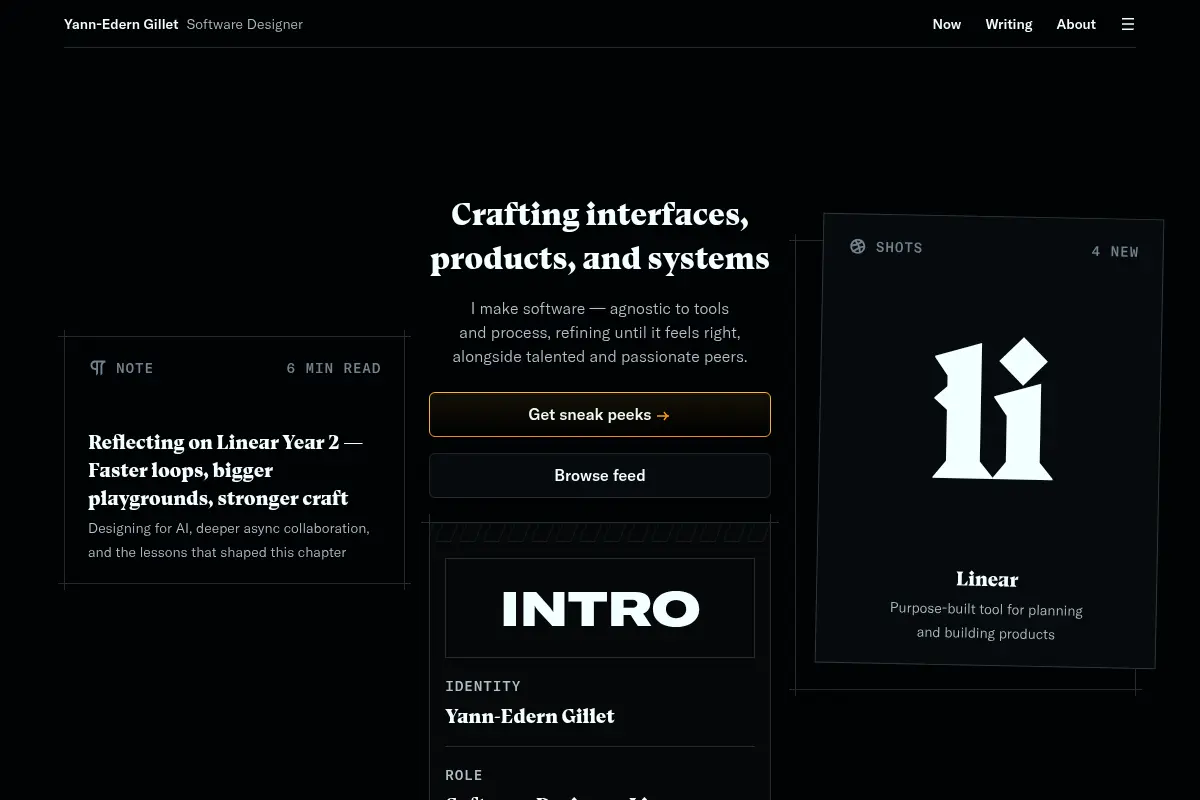Open the Writing page
Screen dimensions: 1200x800
click(1008, 24)
